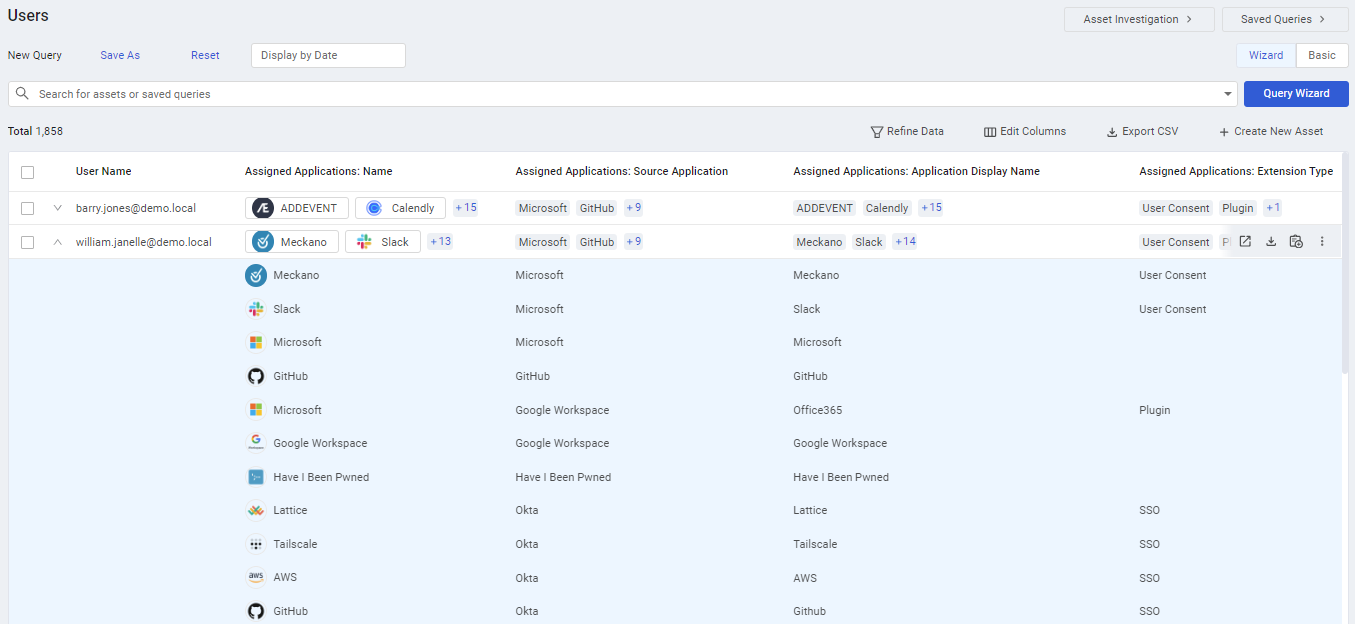Click the clipboard-plus icon in william.janelle row
The height and width of the screenshot is (624, 1355).
coord(1296,241)
